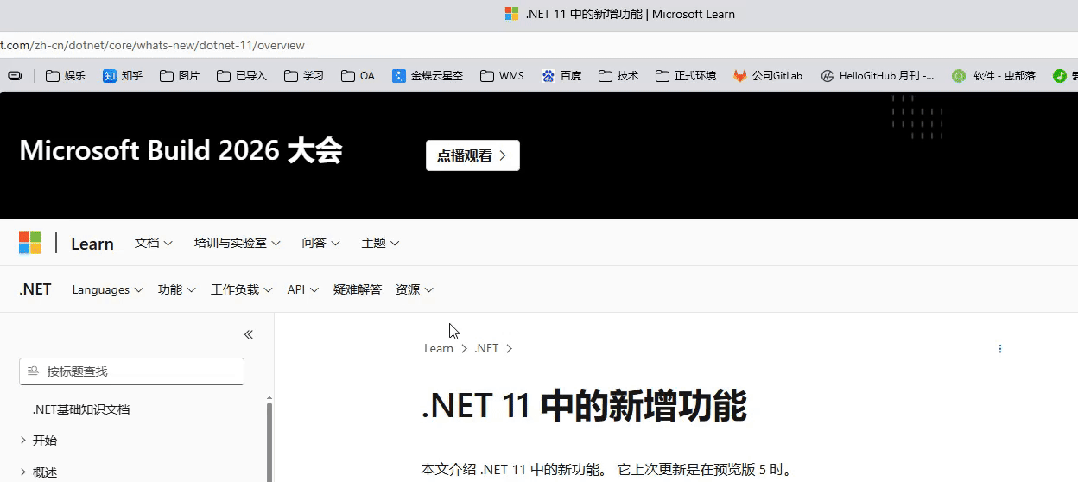
Task: Click the address bar URL
Action: (x=153, y=45)
